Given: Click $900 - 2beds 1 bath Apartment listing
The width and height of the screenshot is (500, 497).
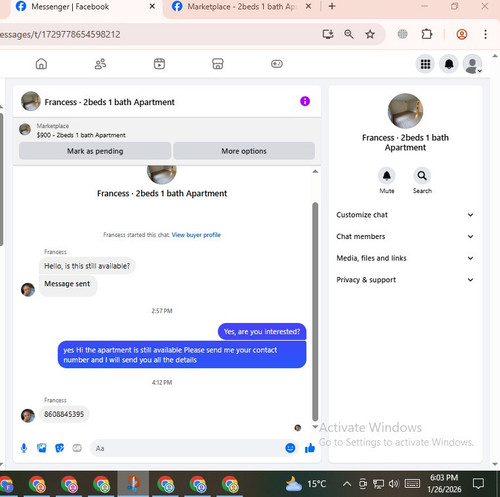Looking at the screenshot, I should coord(81,135).
